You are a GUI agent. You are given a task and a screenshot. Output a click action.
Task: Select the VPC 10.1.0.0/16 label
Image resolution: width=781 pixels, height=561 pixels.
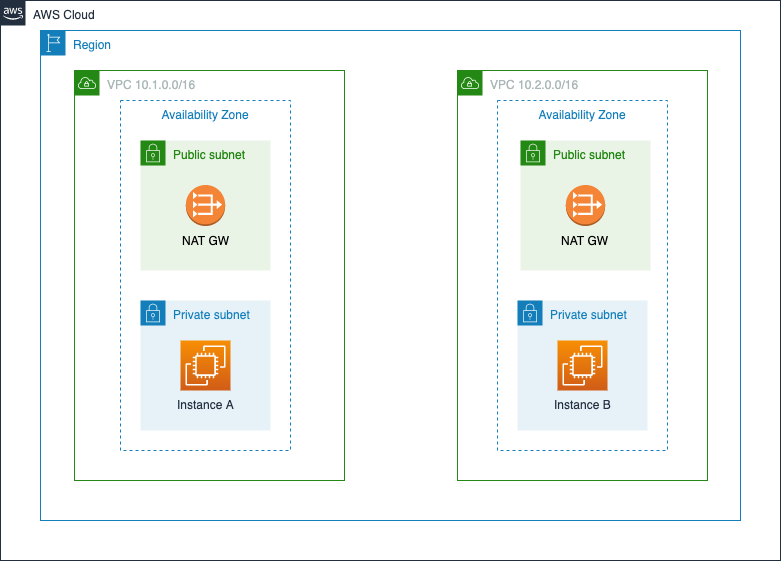(x=151, y=85)
